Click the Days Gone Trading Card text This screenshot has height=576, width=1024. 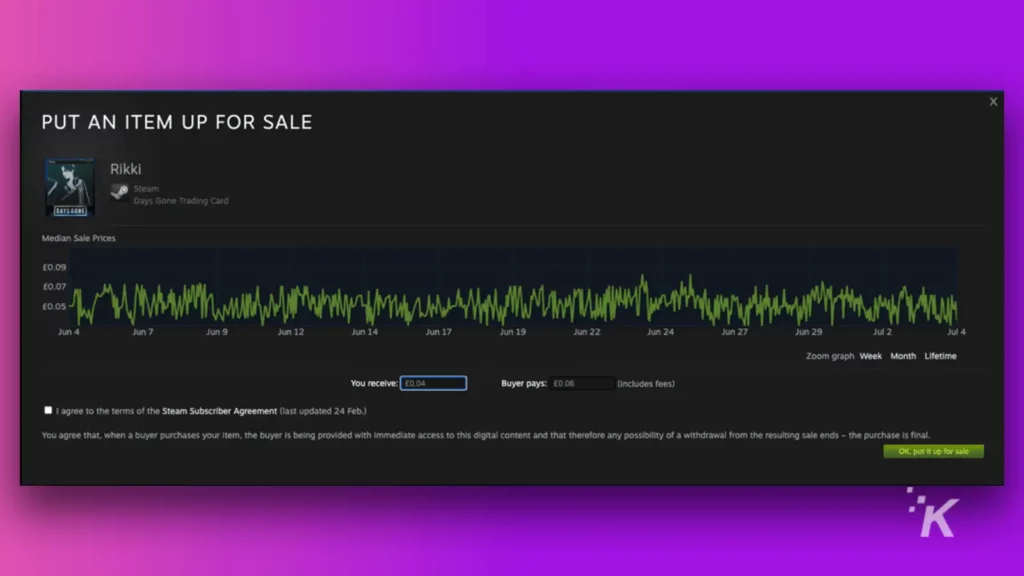(181, 200)
